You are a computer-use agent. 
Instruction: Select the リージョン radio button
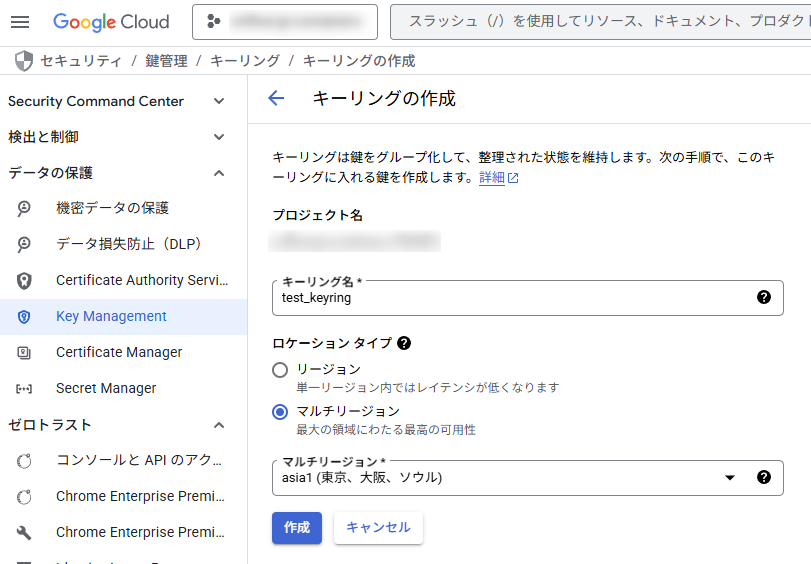click(280, 369)
